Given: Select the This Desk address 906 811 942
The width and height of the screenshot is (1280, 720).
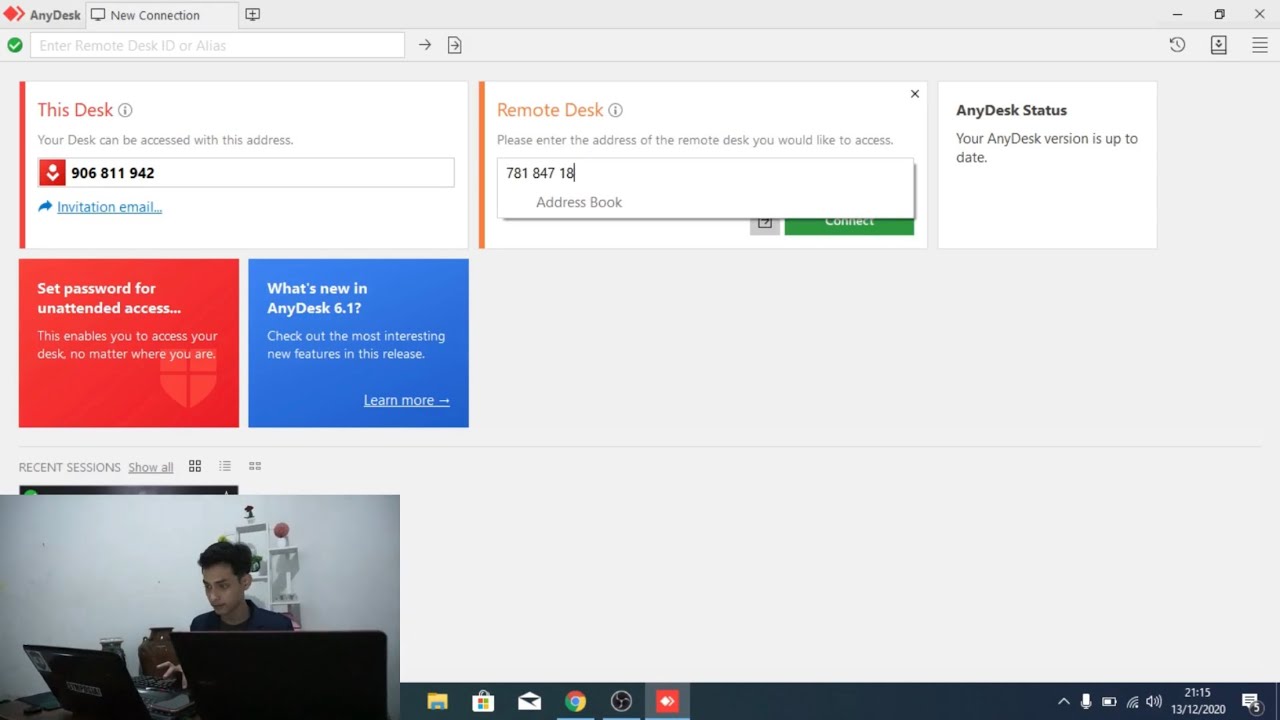Looking at the screenshot, I should click(x=113, y=173).
